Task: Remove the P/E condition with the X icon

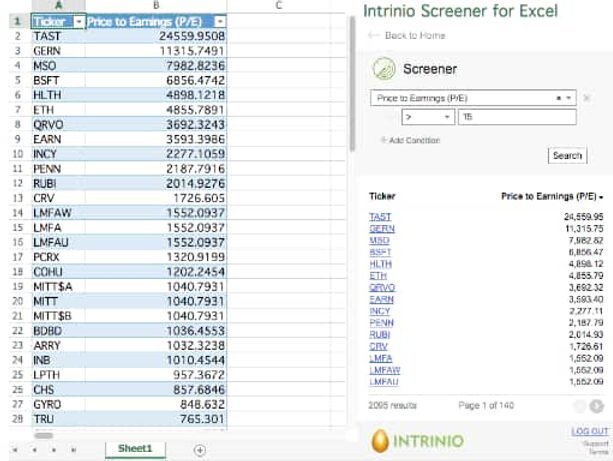Action: pos(587,98)
